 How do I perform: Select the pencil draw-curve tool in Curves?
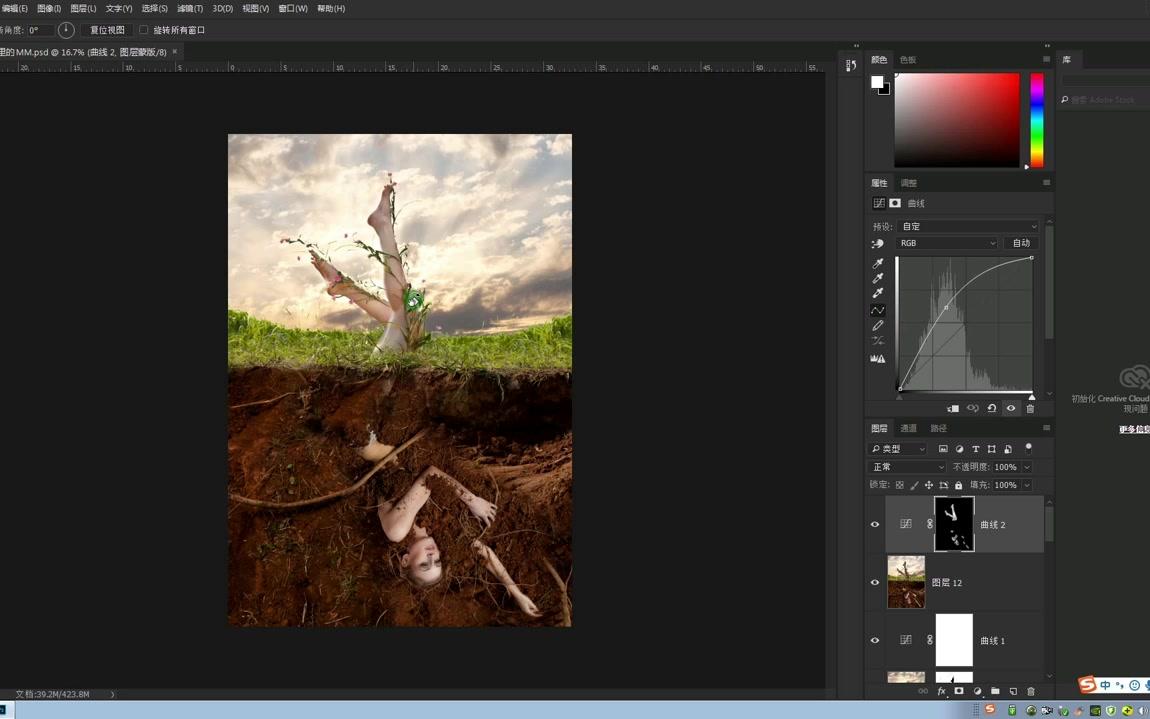pos(878,326)
